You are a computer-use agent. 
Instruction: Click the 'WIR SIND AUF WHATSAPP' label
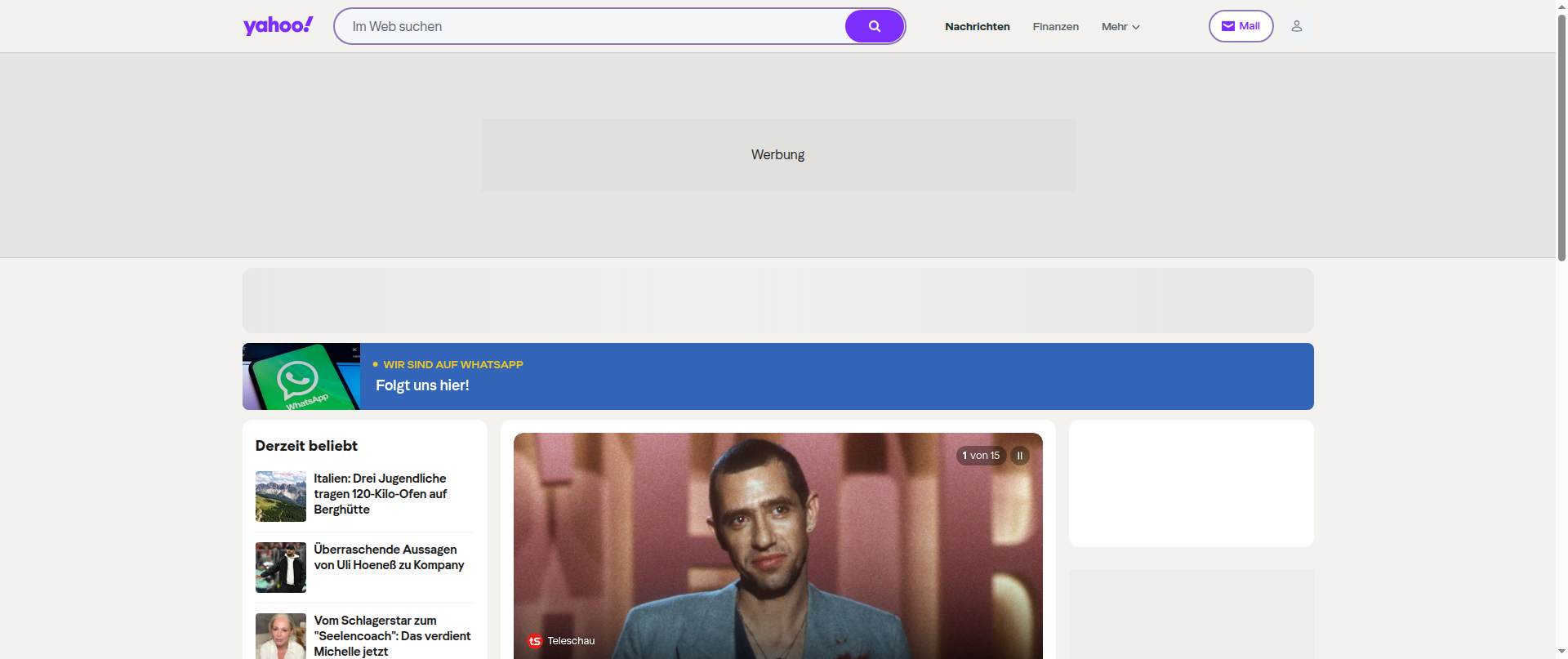[x=453, y=364]
